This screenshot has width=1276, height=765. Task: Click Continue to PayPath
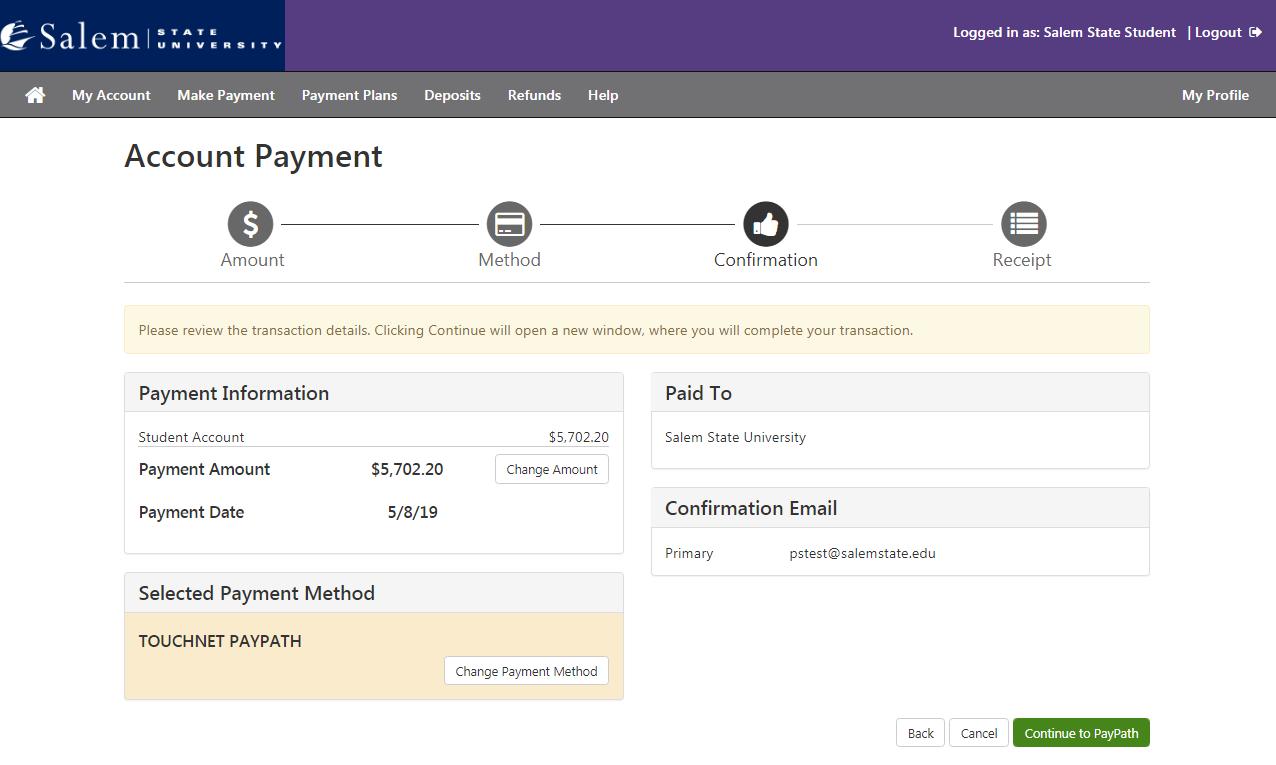pyautogui.click(x=1081, y=733)
